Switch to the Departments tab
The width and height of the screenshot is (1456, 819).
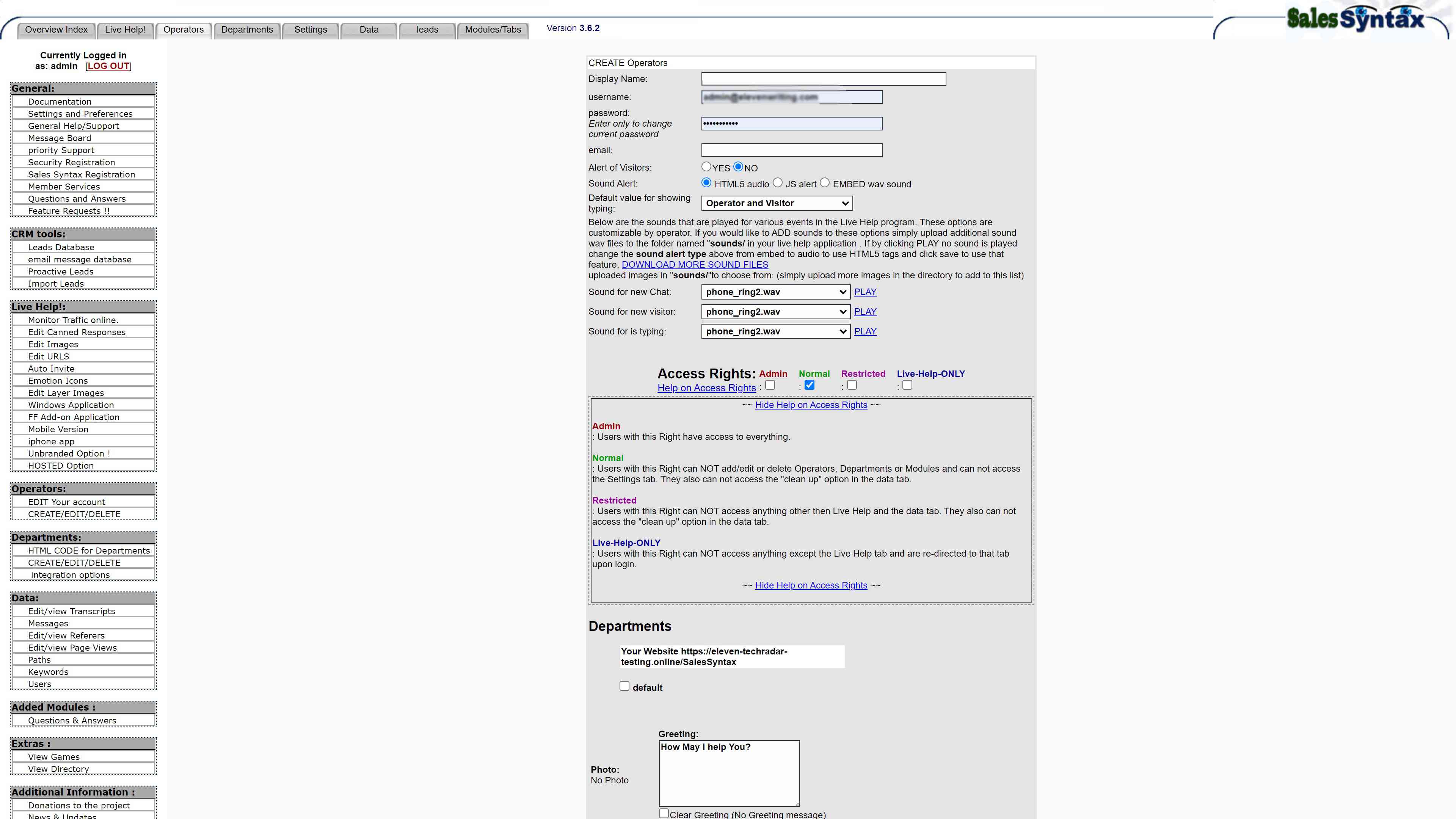pyautogui.click(x=247, y=30)
